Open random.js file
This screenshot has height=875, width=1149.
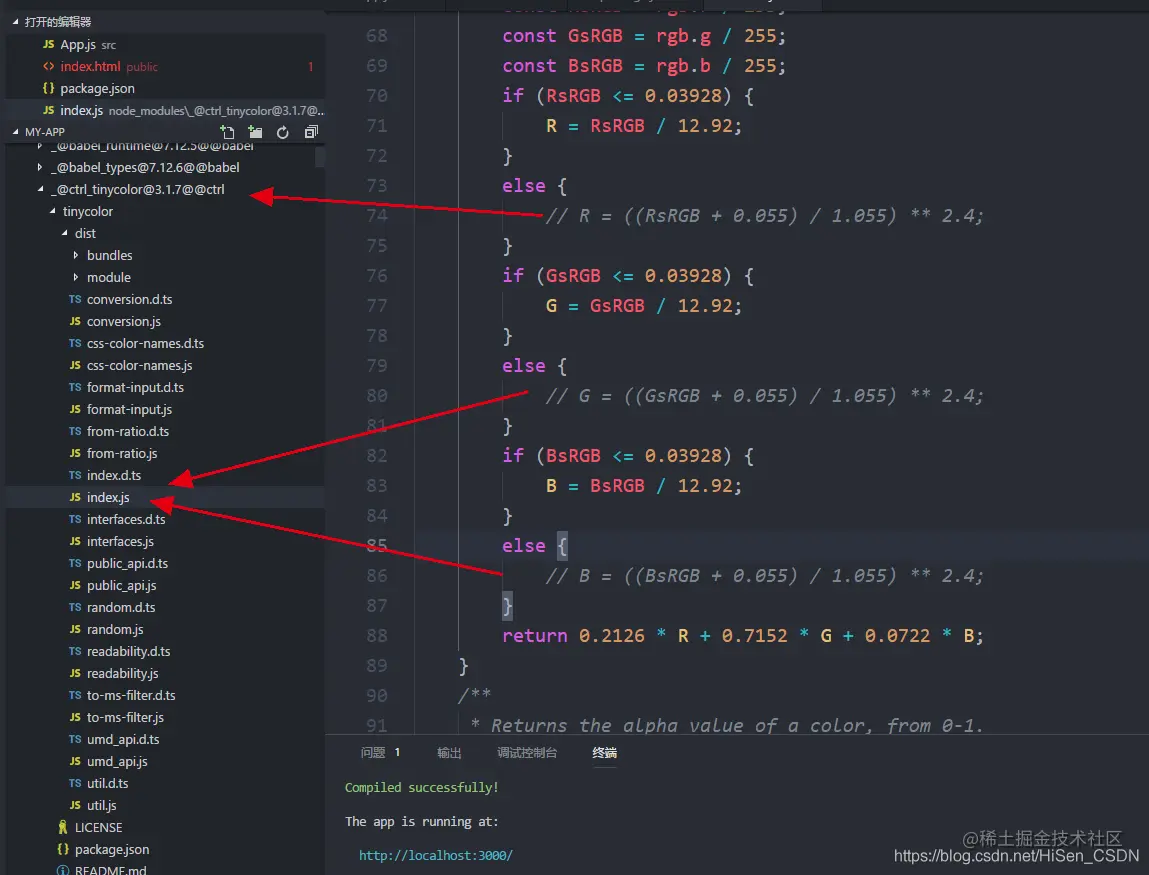[x=115, y=629]
